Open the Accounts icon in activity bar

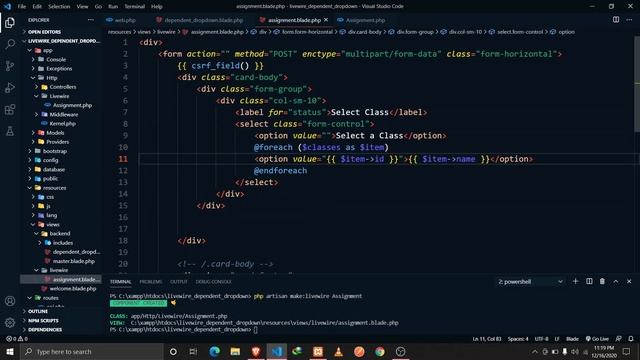[x=10, y=301]
